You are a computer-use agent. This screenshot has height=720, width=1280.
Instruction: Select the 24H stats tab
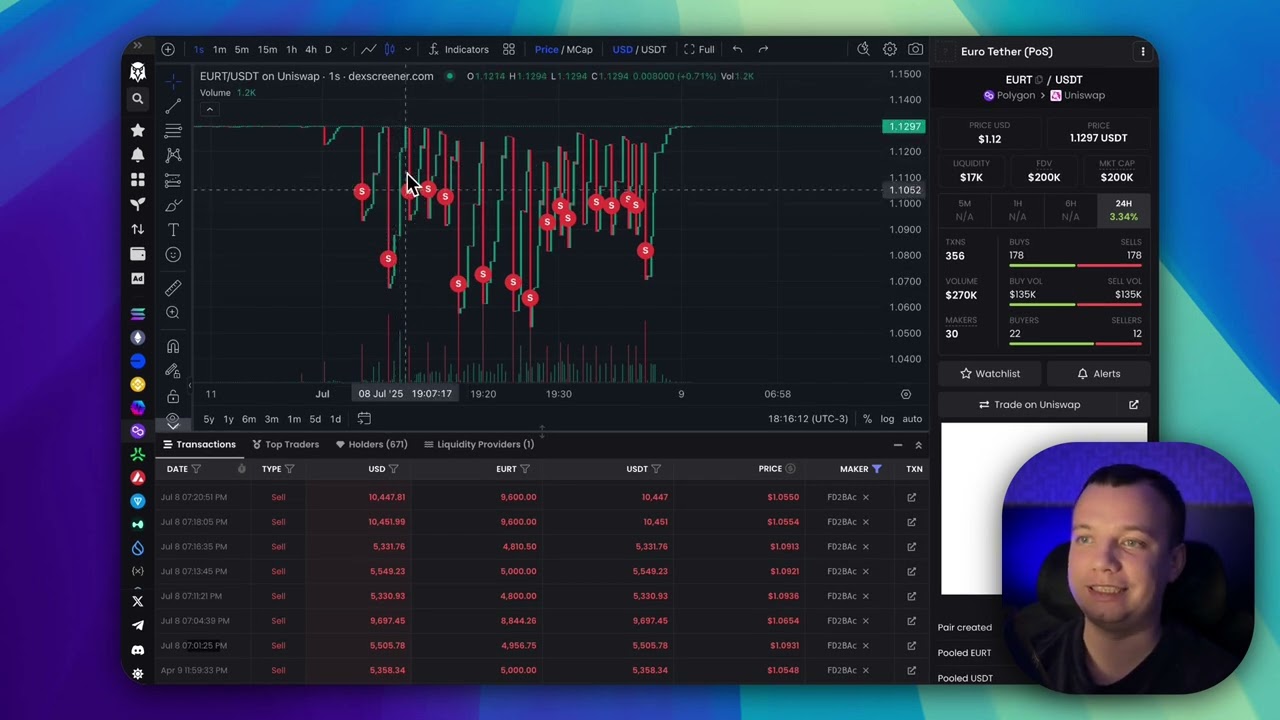pos(1123,210)
